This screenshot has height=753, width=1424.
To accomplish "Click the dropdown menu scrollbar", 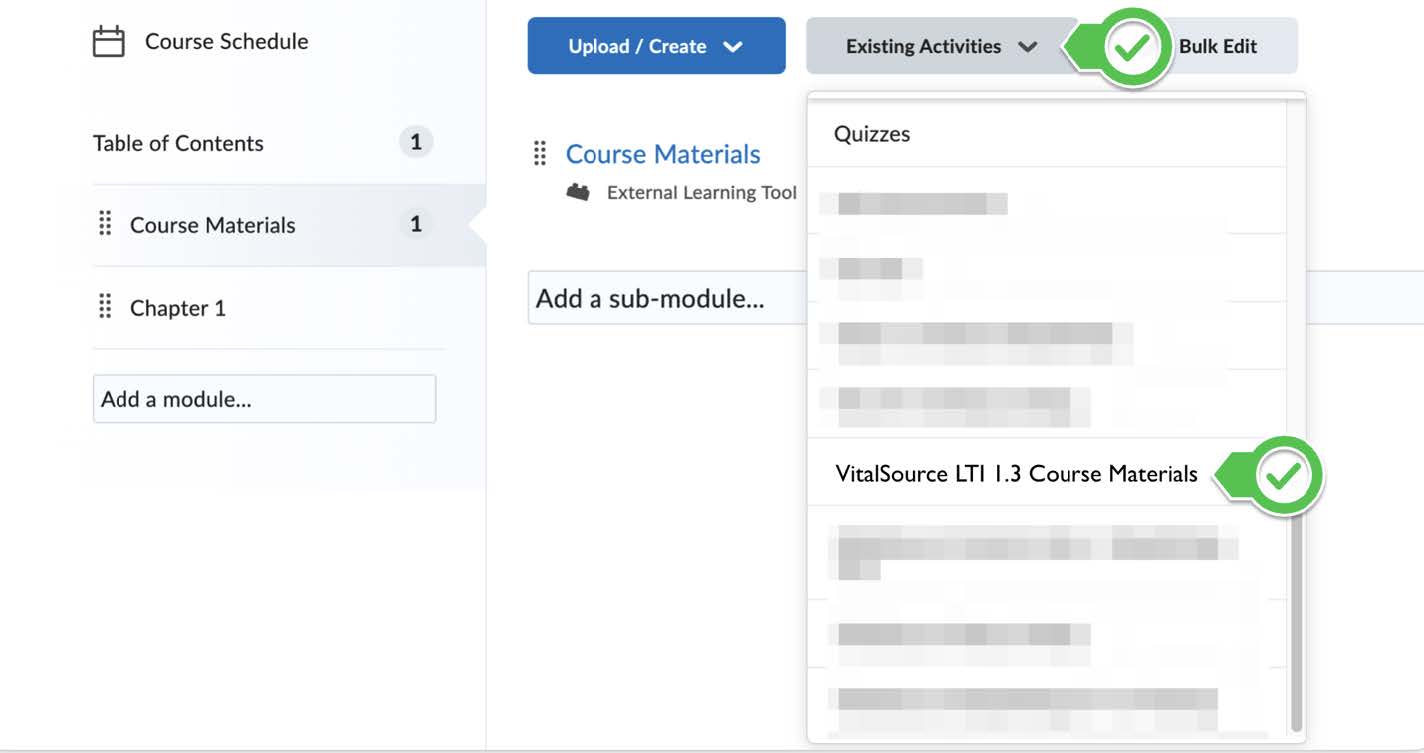I will [1296, 620].
